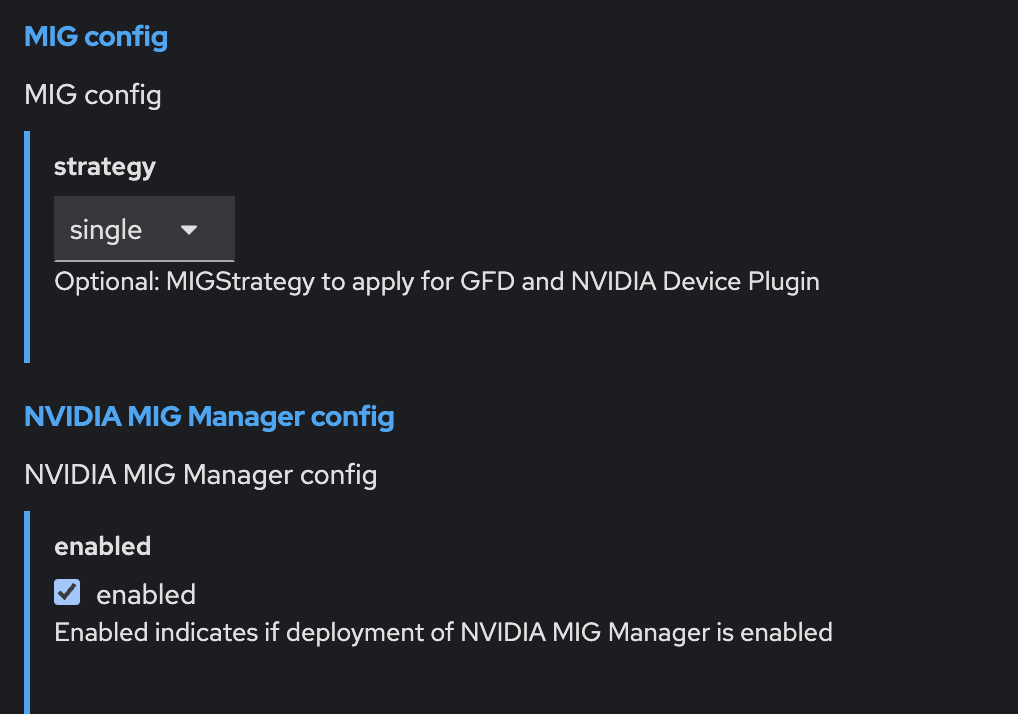This screenshot has height=714, width=1018.
Task: Click the blue vertical bar beside strategy
Action: (27, 246)
